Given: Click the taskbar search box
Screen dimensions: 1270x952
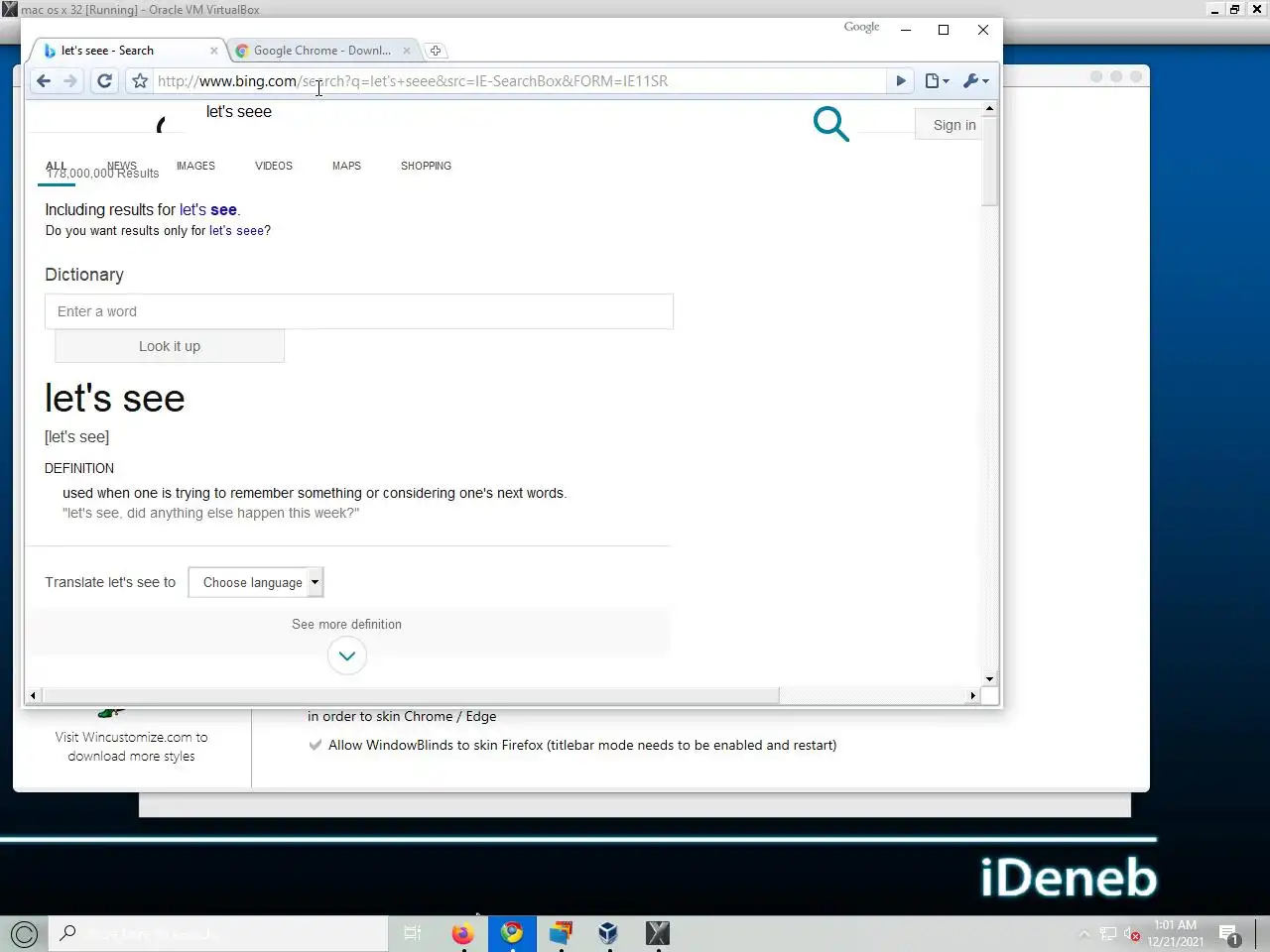Looking at the screenshot, I should point(218,934).
